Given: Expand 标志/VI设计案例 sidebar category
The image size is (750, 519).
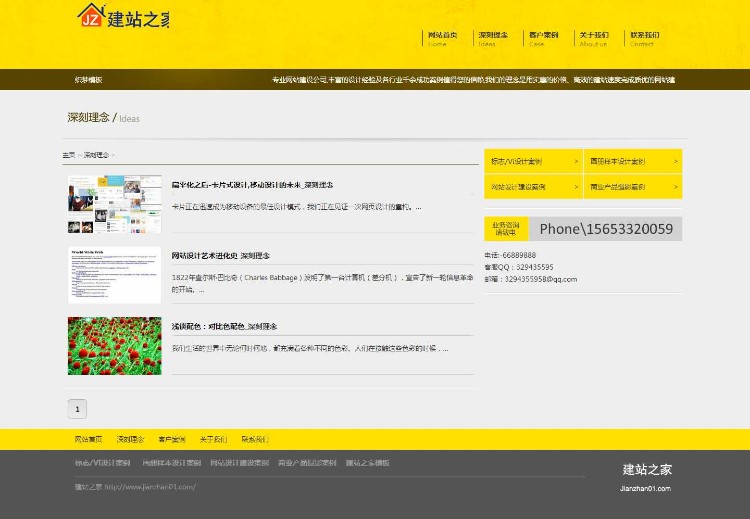Looking at the screenshot, I should point(532,161).
